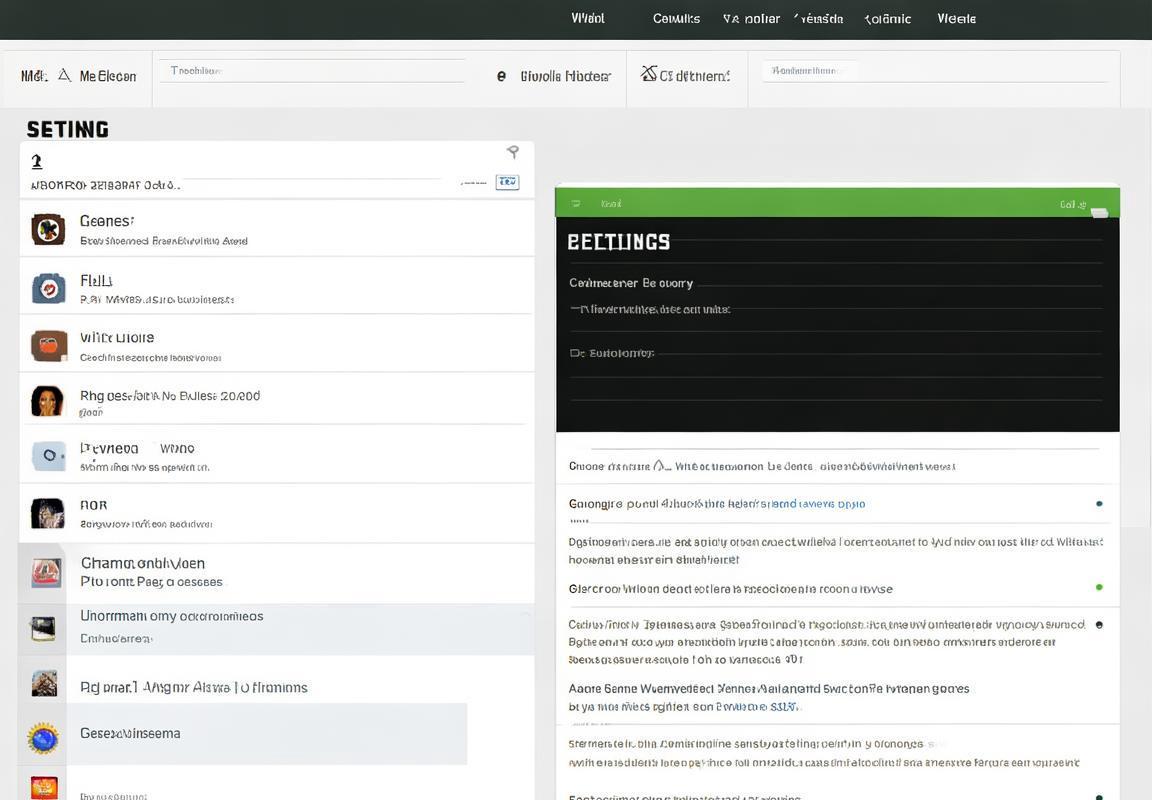Viewport: 1152px width, 800px height.
Task: Click the 'Geenes' subtitle text line
Action: click(x=164, y=241)
